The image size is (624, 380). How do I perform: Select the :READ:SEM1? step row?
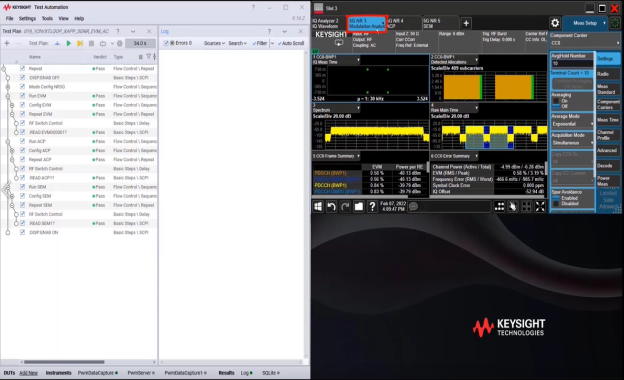coord(79,223)
